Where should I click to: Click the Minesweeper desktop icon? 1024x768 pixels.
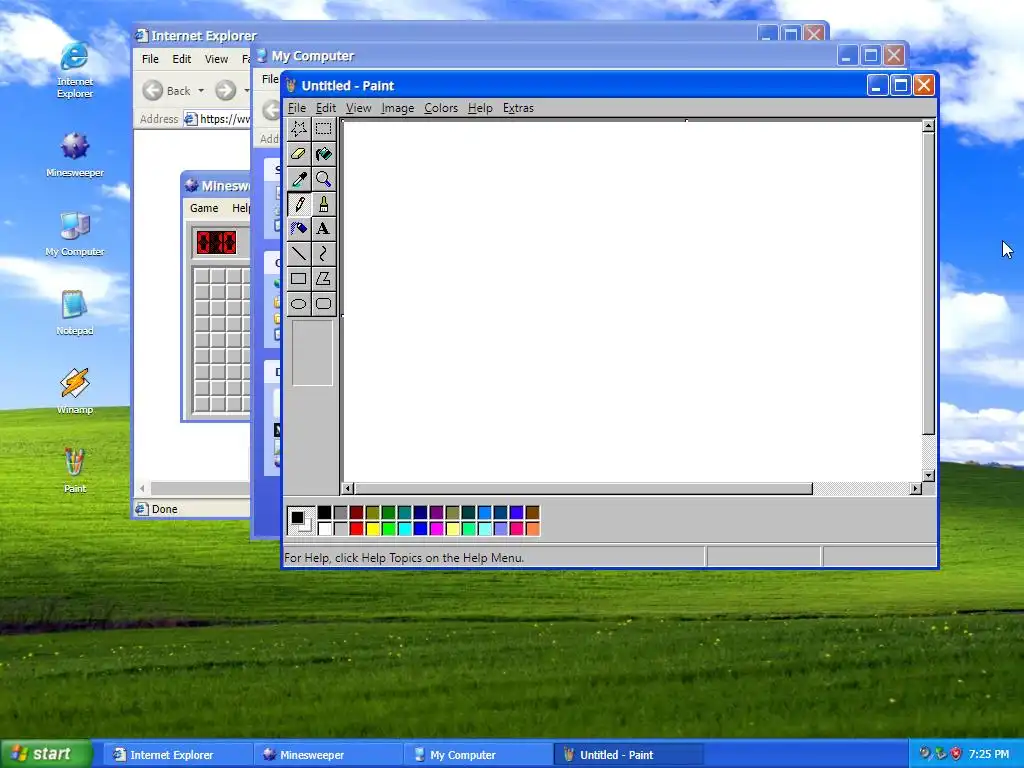[74, 154]
